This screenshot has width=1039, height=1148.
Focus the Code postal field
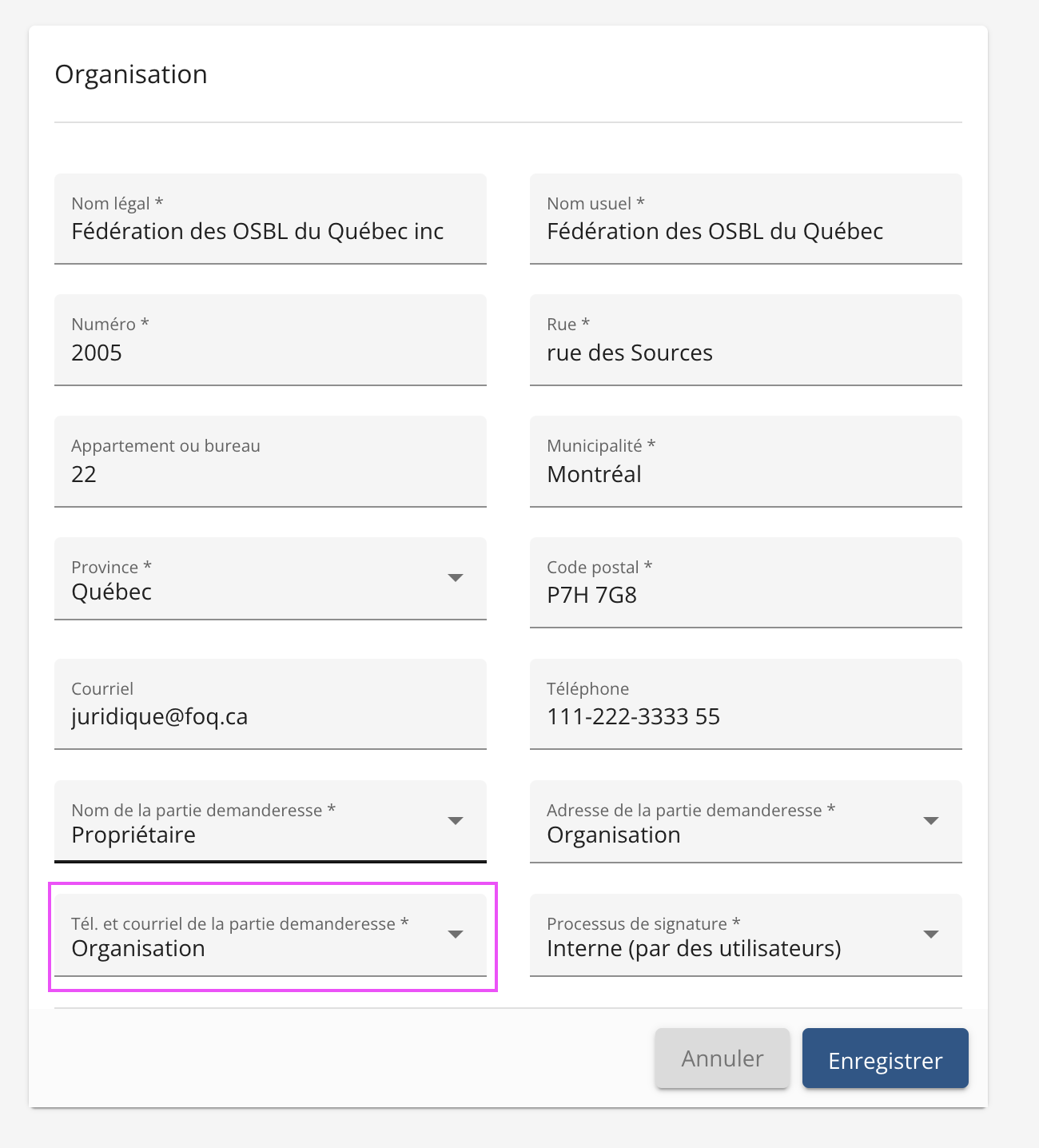coord(745,595)
